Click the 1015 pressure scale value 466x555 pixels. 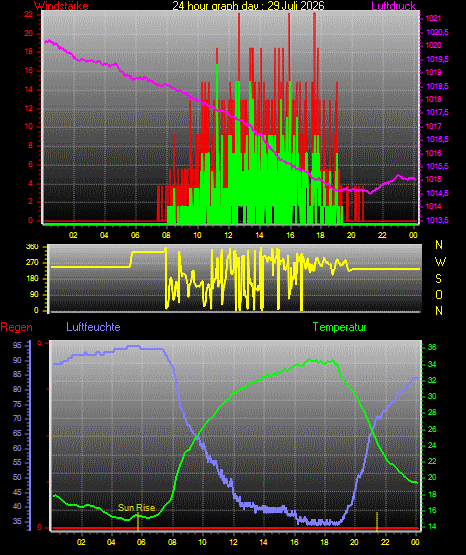coord(433,179)
